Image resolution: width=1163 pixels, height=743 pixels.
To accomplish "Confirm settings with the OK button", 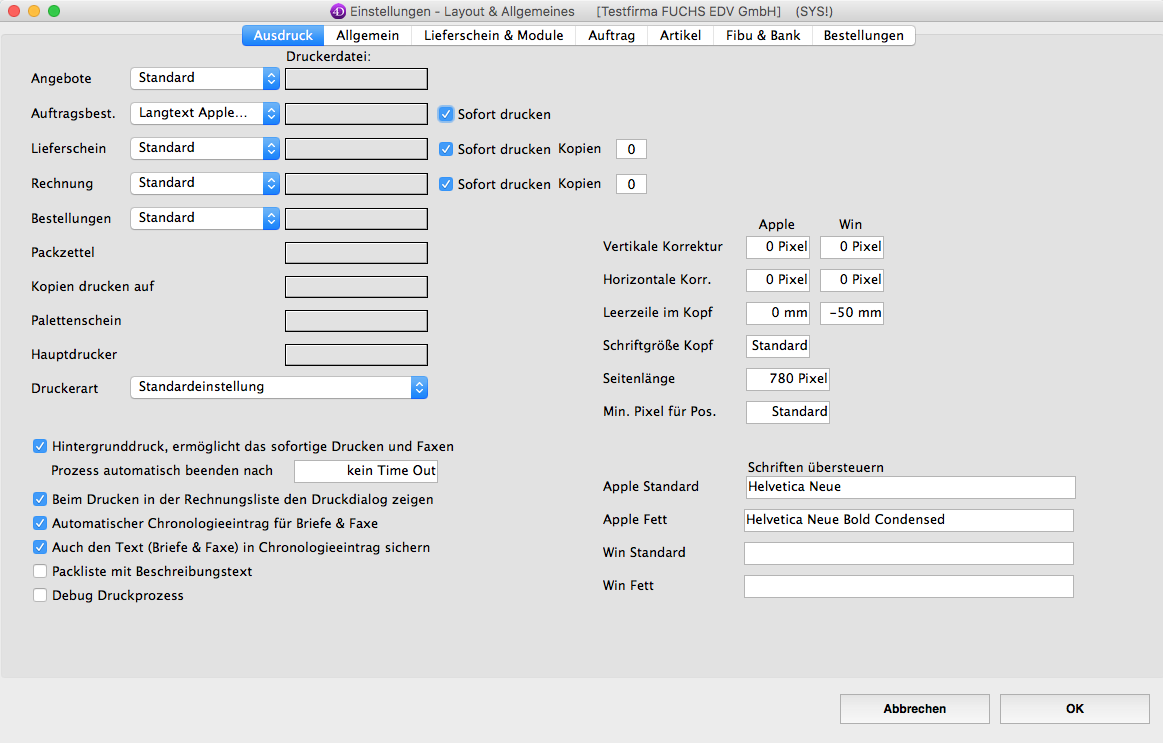I will click(x=1074, y=709).
